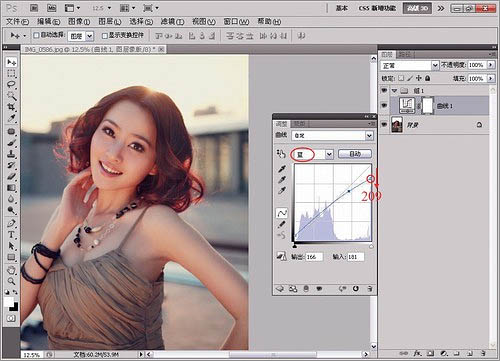Viewport: 500px width, 361px height.
Task: Select the Path Selection tool
Action: pos(11,246)
